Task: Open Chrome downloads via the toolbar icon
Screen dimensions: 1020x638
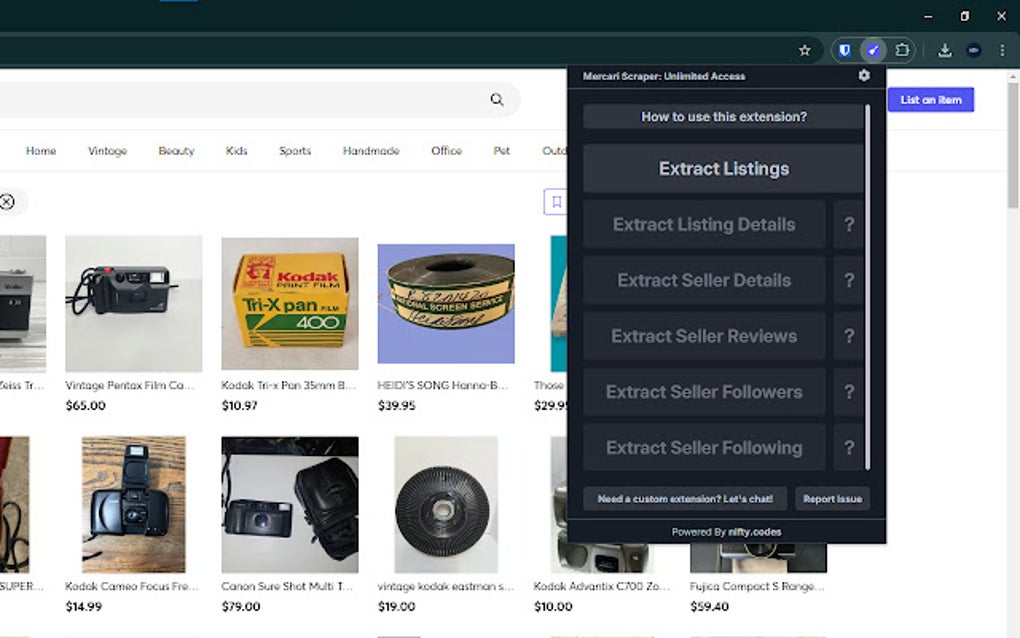Action: coord(944,49)
